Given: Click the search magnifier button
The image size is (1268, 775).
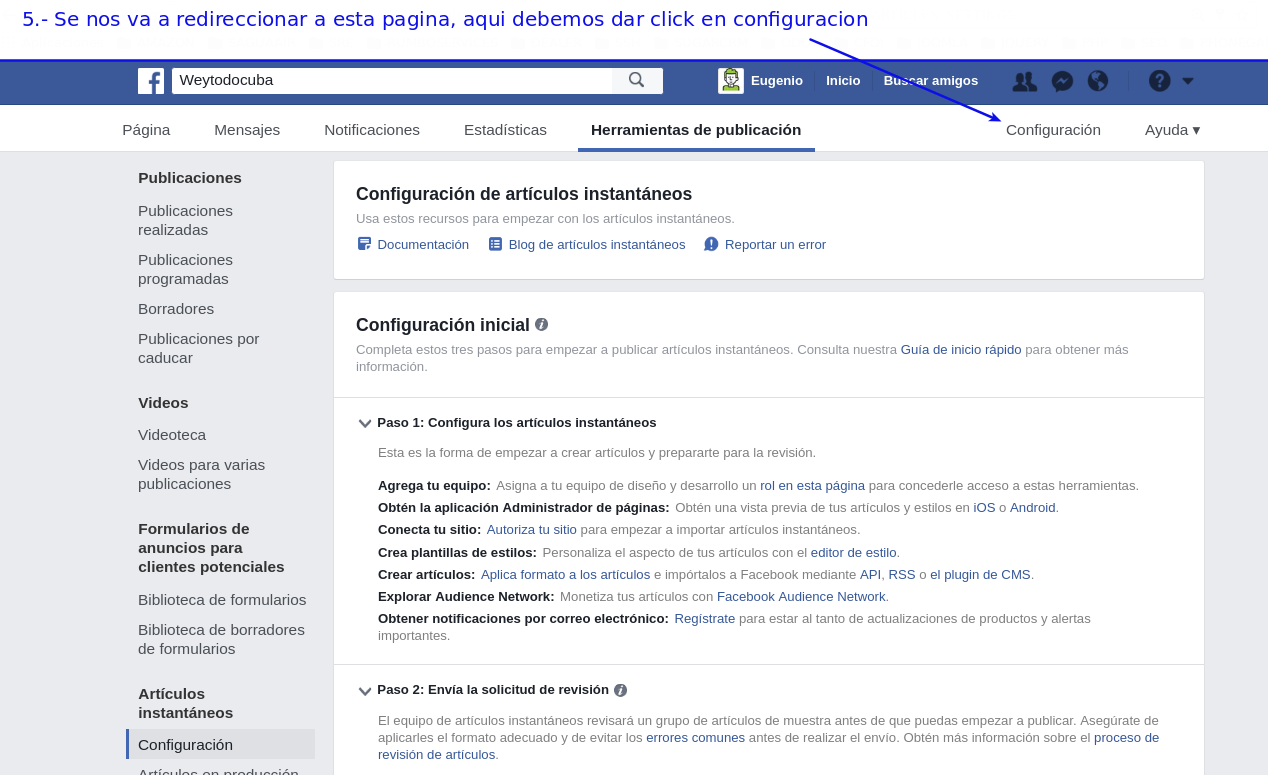Looking at the screenshot, I should [637, 81].
